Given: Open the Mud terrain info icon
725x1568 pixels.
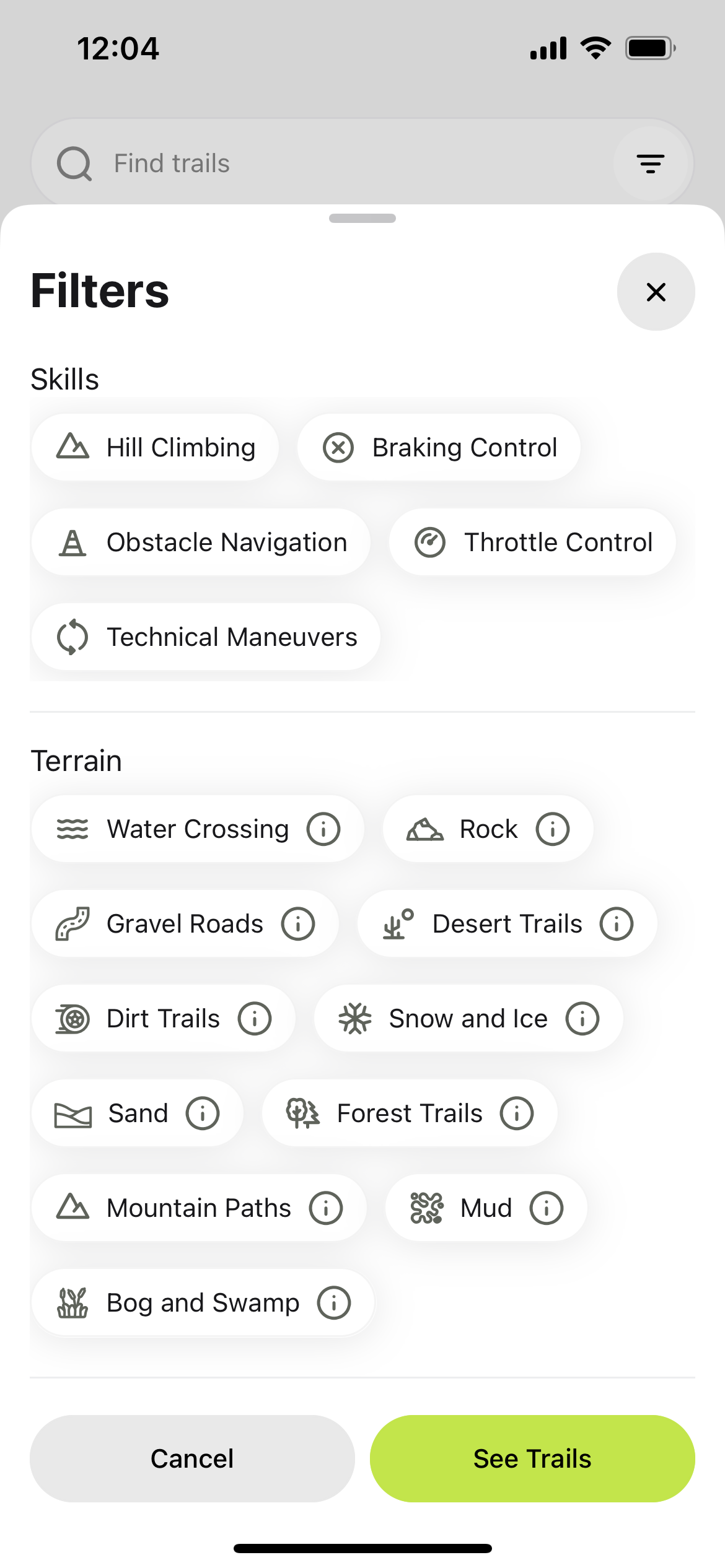Looking at the screenshot, I should pos(547,1208).
